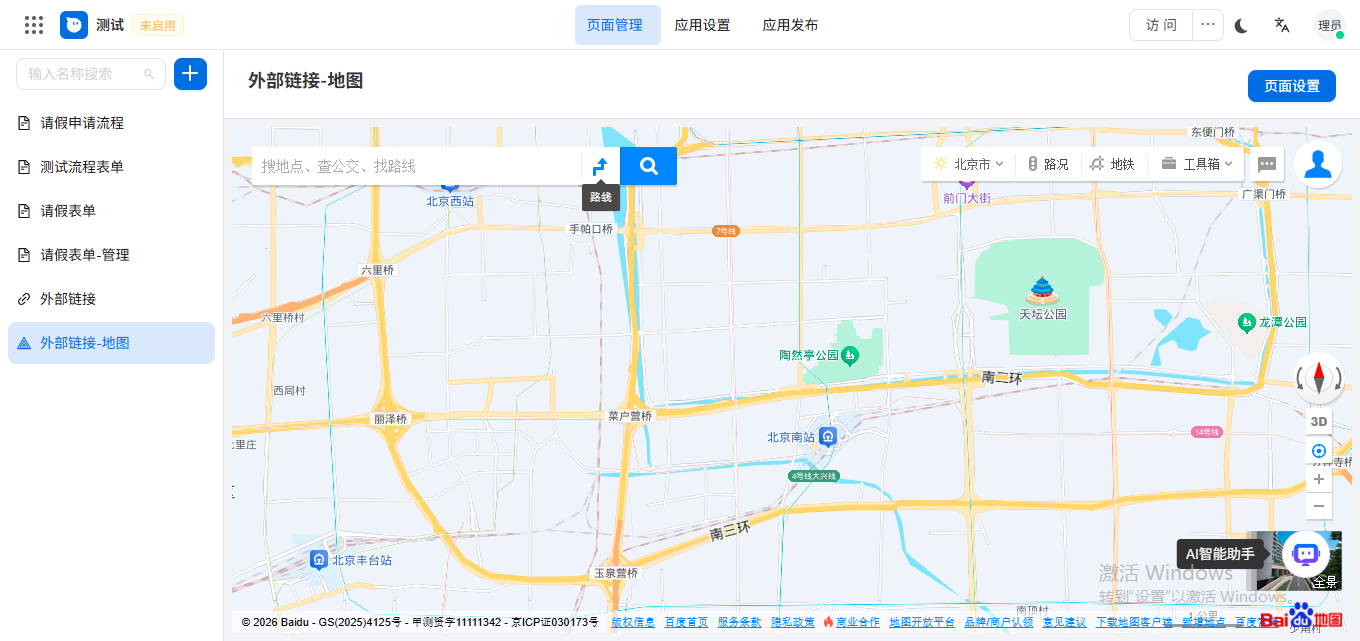Click the 菜户营桥 map label
Screen dimensions: 1360x641
tap(630, 416)
